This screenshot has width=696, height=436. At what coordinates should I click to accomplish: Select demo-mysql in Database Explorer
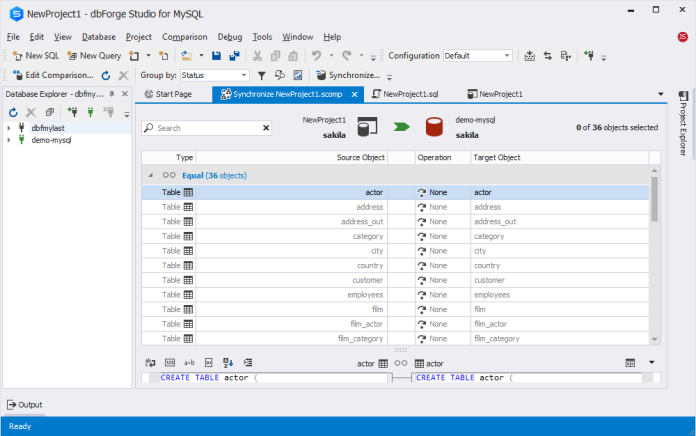coord(51,140)
